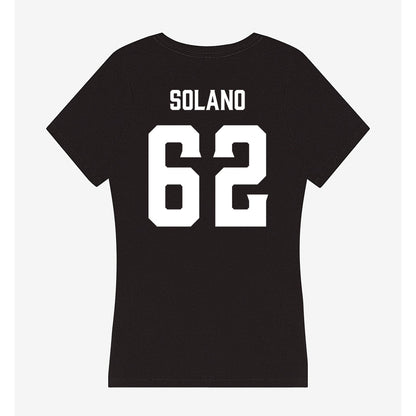416x416 pixels.
Task: Click the final O in SOLANO
Action: coord(239,101)
